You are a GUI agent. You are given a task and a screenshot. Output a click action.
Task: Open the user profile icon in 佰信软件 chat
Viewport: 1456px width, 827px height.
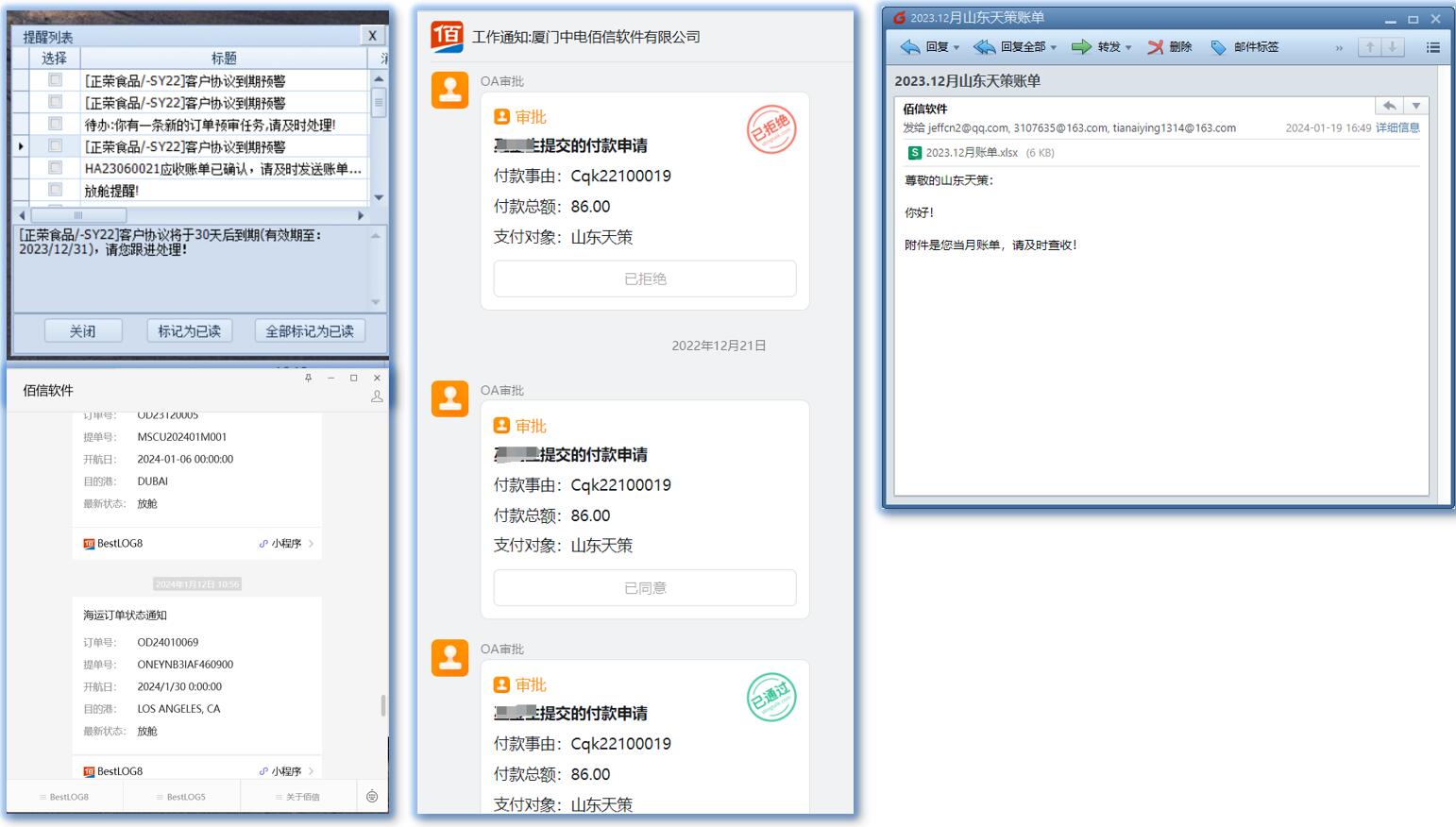pos(377,397)
